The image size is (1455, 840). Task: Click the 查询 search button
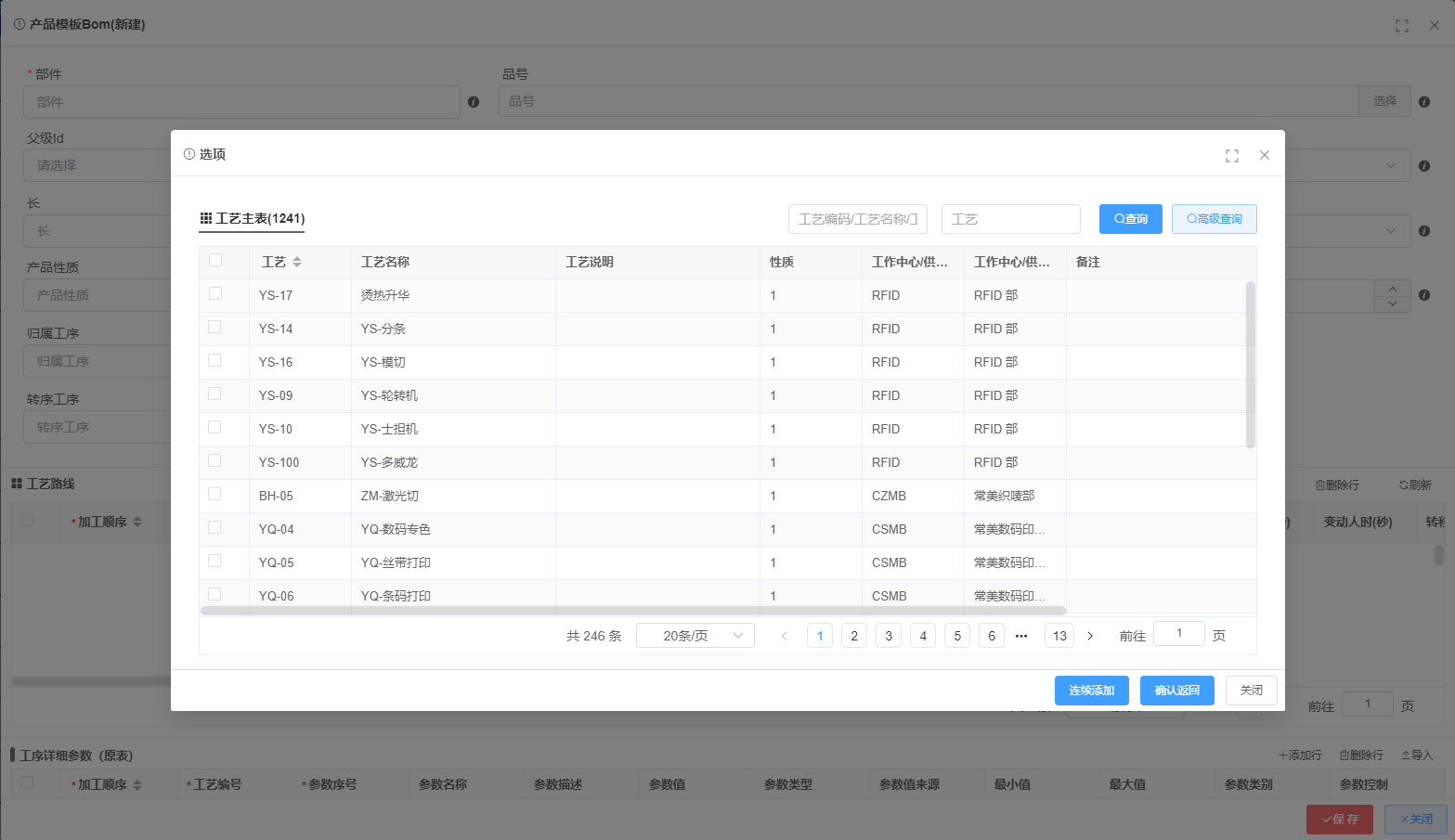pos(1131,219)
